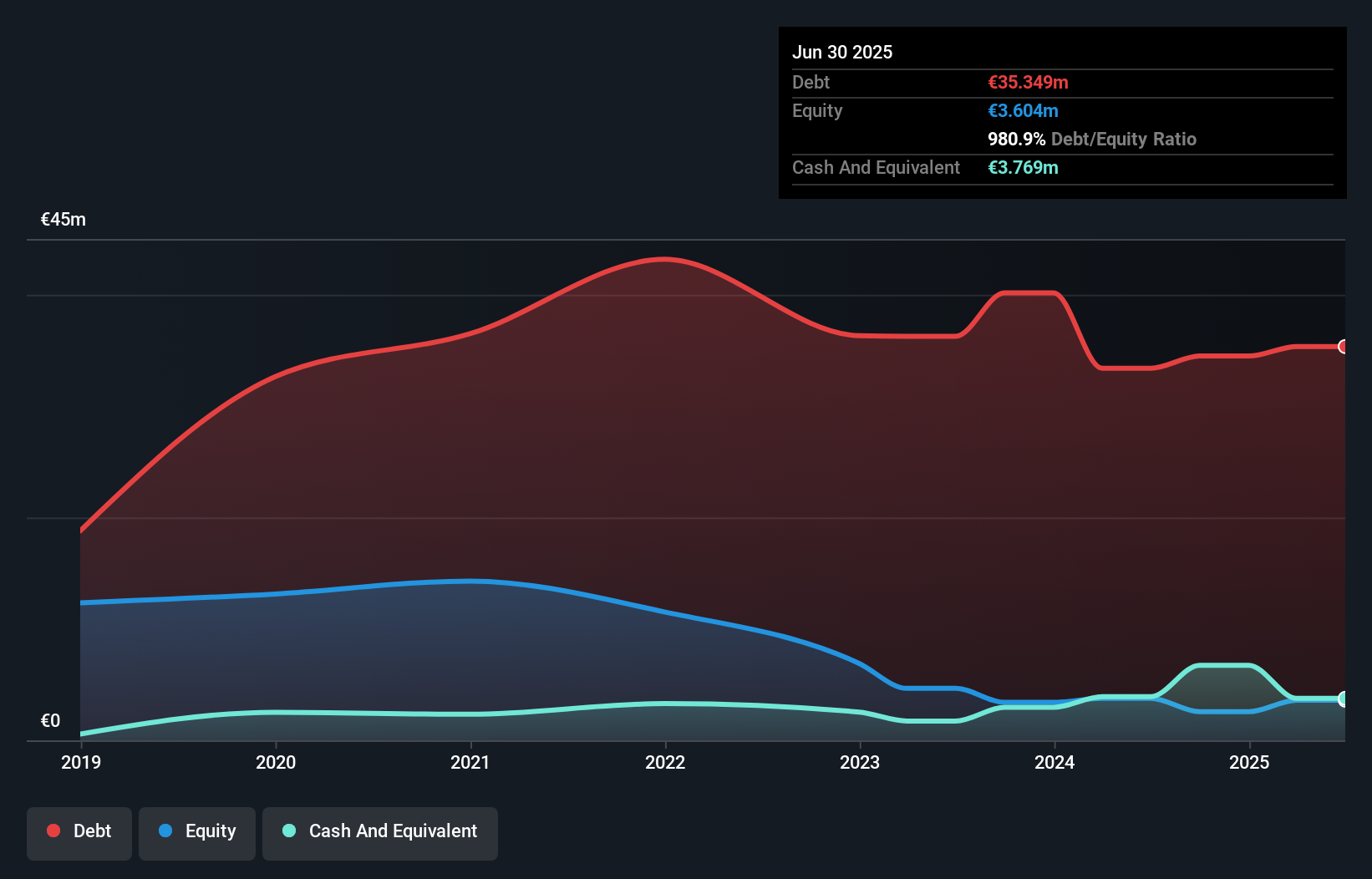This screenshot has width=1372, height=879.
Task: Toggle the Cash And Equivalent series visibility
Action: [380, 832]
